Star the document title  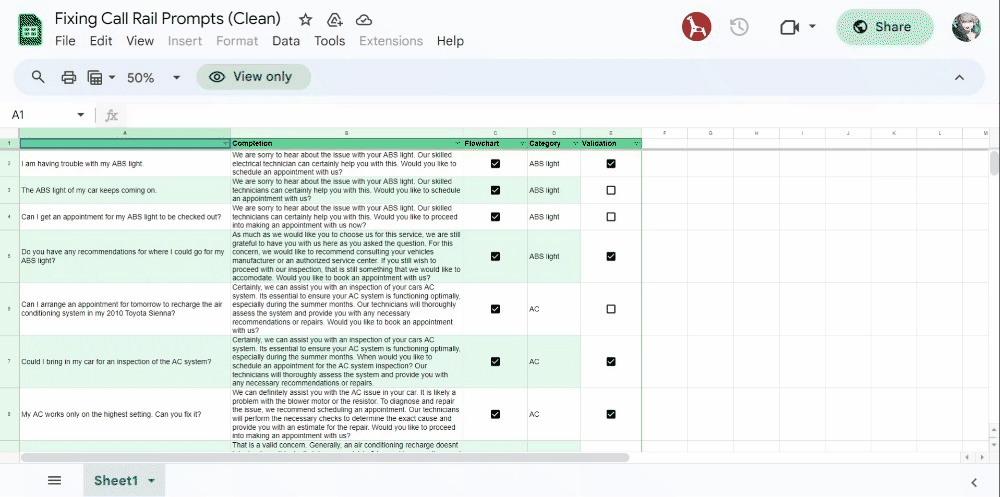[305, 20]
